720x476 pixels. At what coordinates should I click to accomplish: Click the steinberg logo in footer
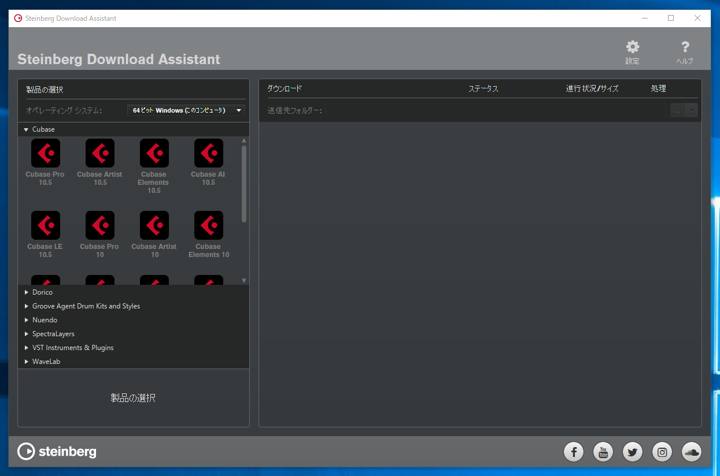57,451
